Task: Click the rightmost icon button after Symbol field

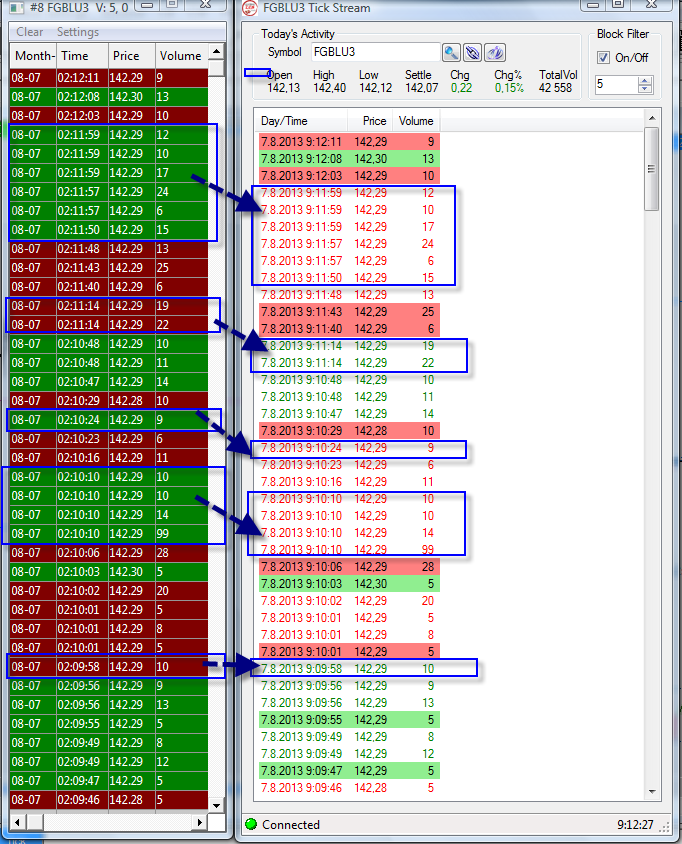Action: click(495, 53)
